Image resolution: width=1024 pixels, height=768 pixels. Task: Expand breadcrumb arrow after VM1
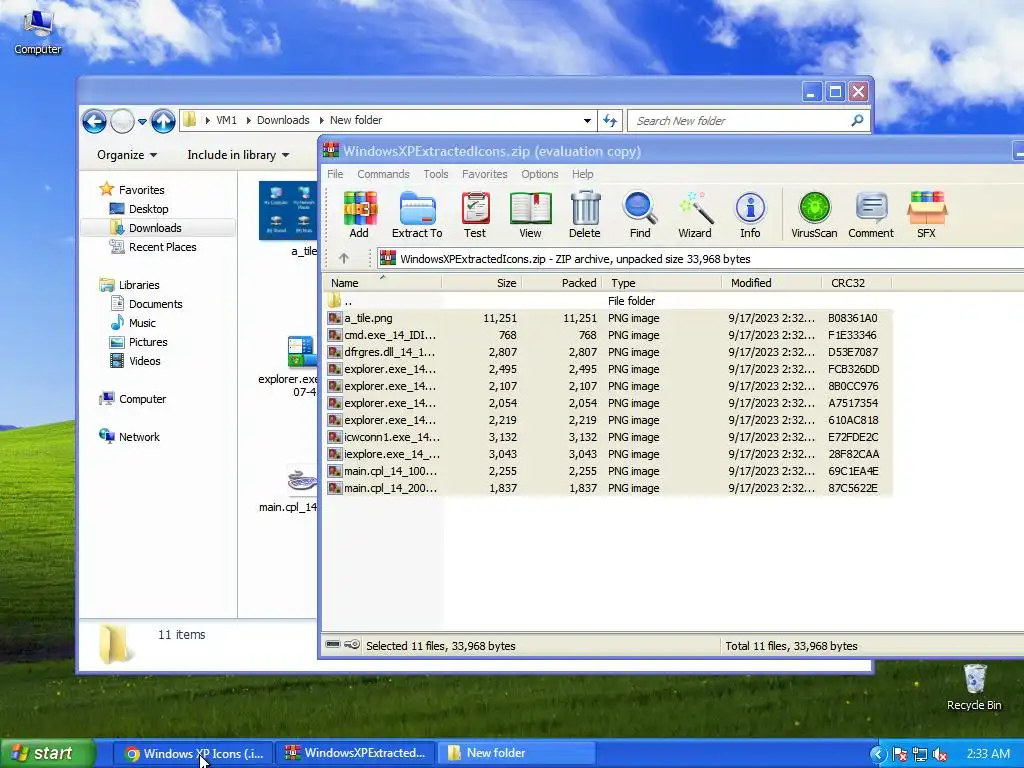point(248,120)
